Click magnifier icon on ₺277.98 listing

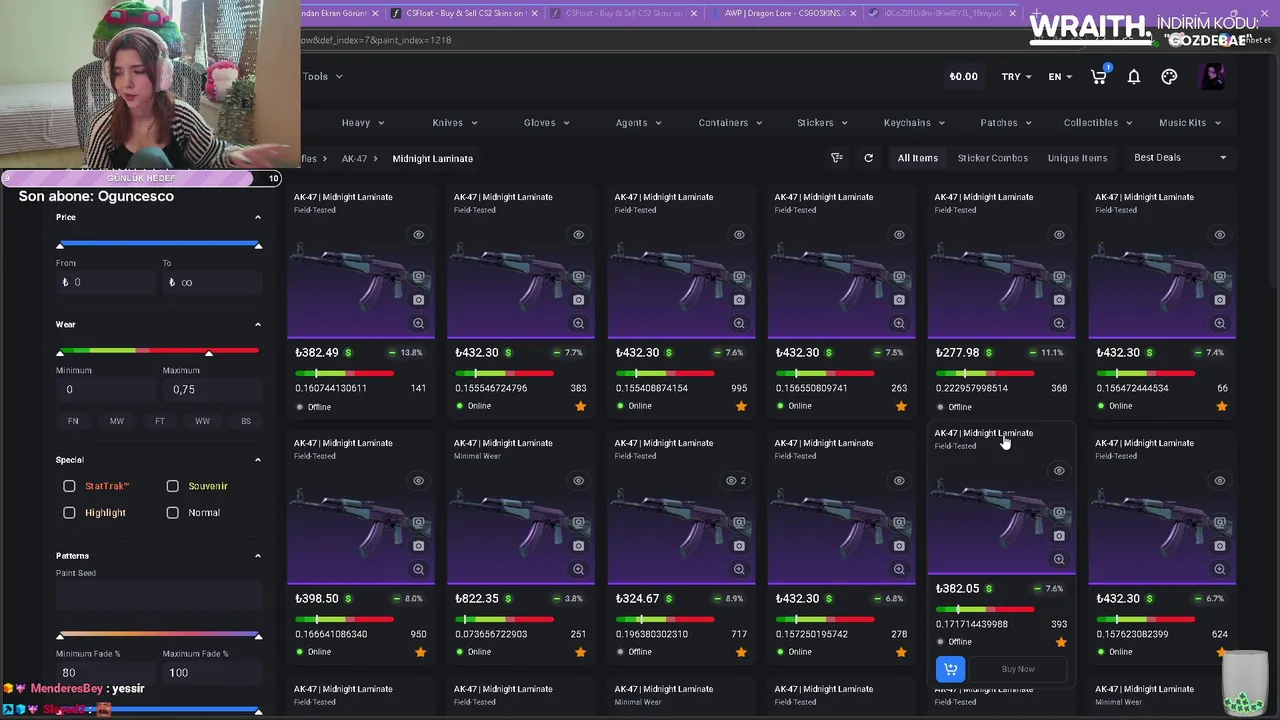[1059, 323]
